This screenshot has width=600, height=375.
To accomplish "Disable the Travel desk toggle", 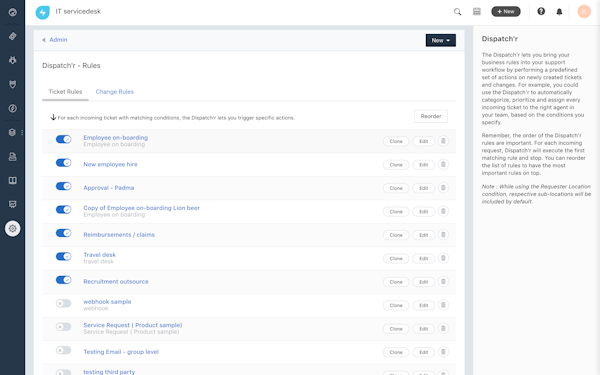I will coord(64,256).
